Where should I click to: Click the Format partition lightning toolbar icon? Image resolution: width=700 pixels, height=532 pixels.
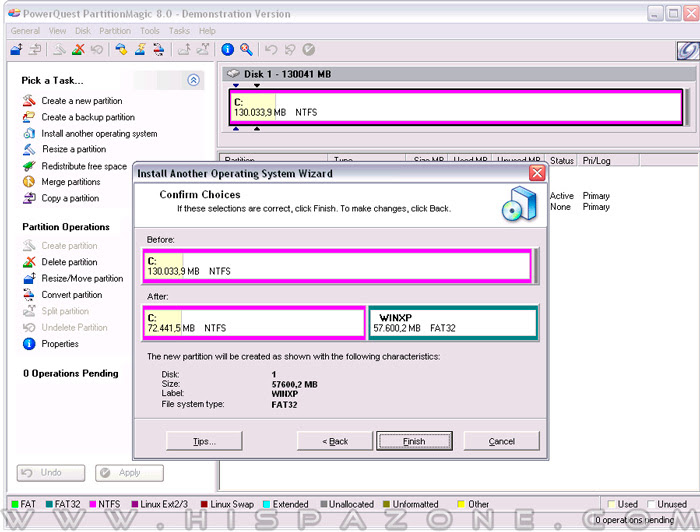pyautogui.click(x=140, y=49)
